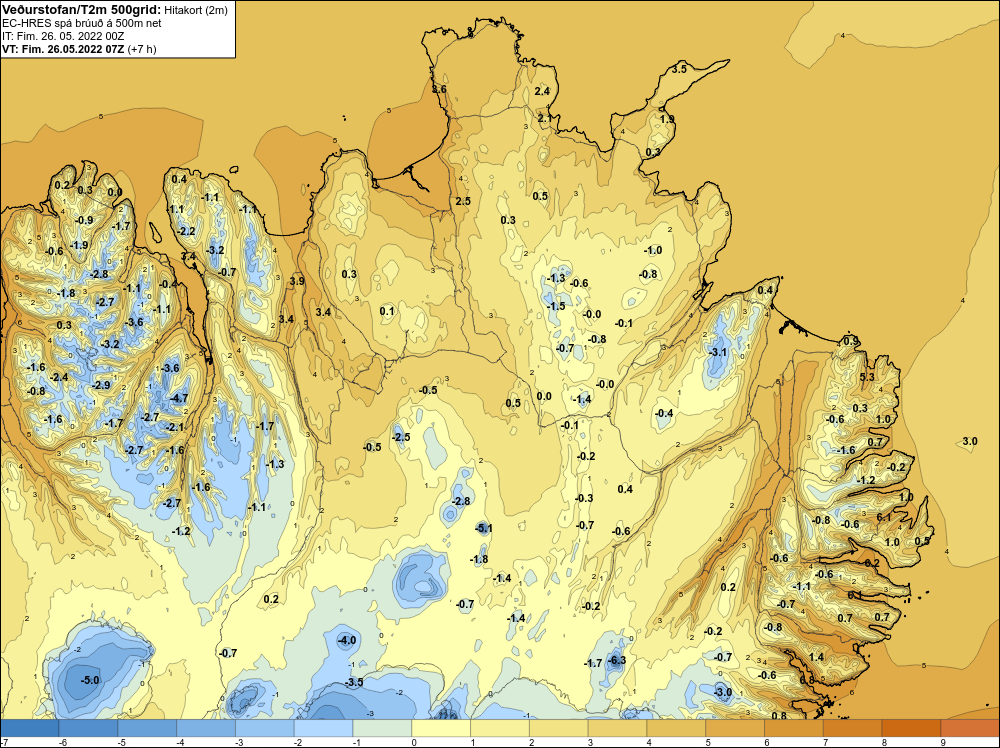This screenshot has height=748, width=1000.
Task: Click the 0.9 temperature label
Action: (x=851, y=341)
